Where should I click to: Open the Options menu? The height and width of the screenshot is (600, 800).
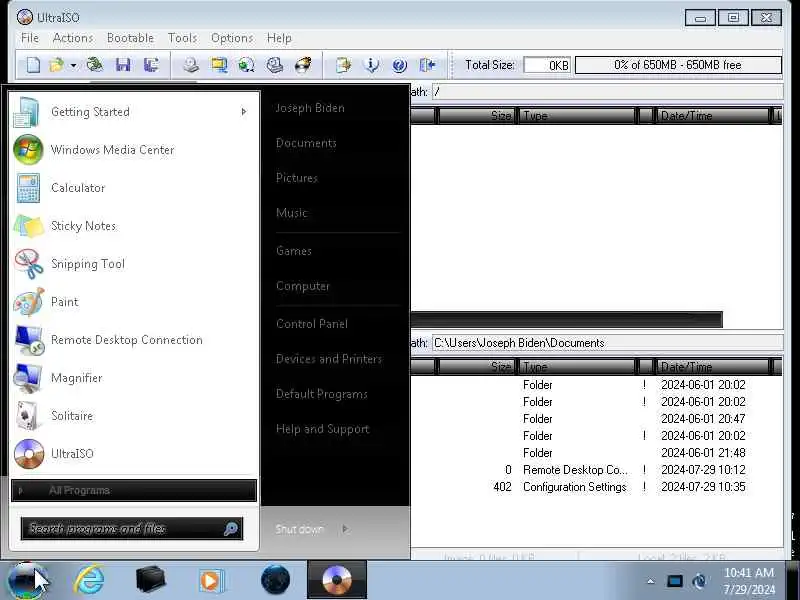pyautogui.click(x=232, y=38)
